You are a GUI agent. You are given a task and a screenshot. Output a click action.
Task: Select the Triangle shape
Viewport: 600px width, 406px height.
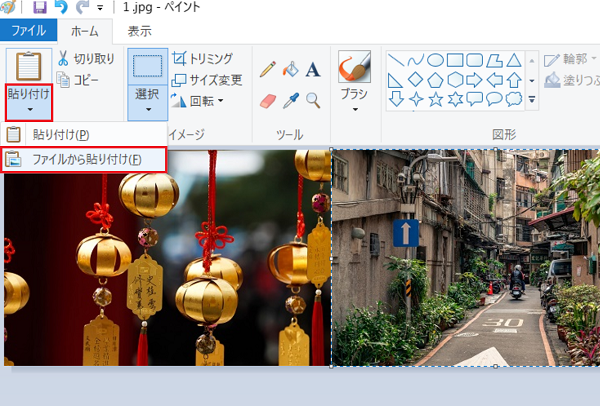pos(514,60)
